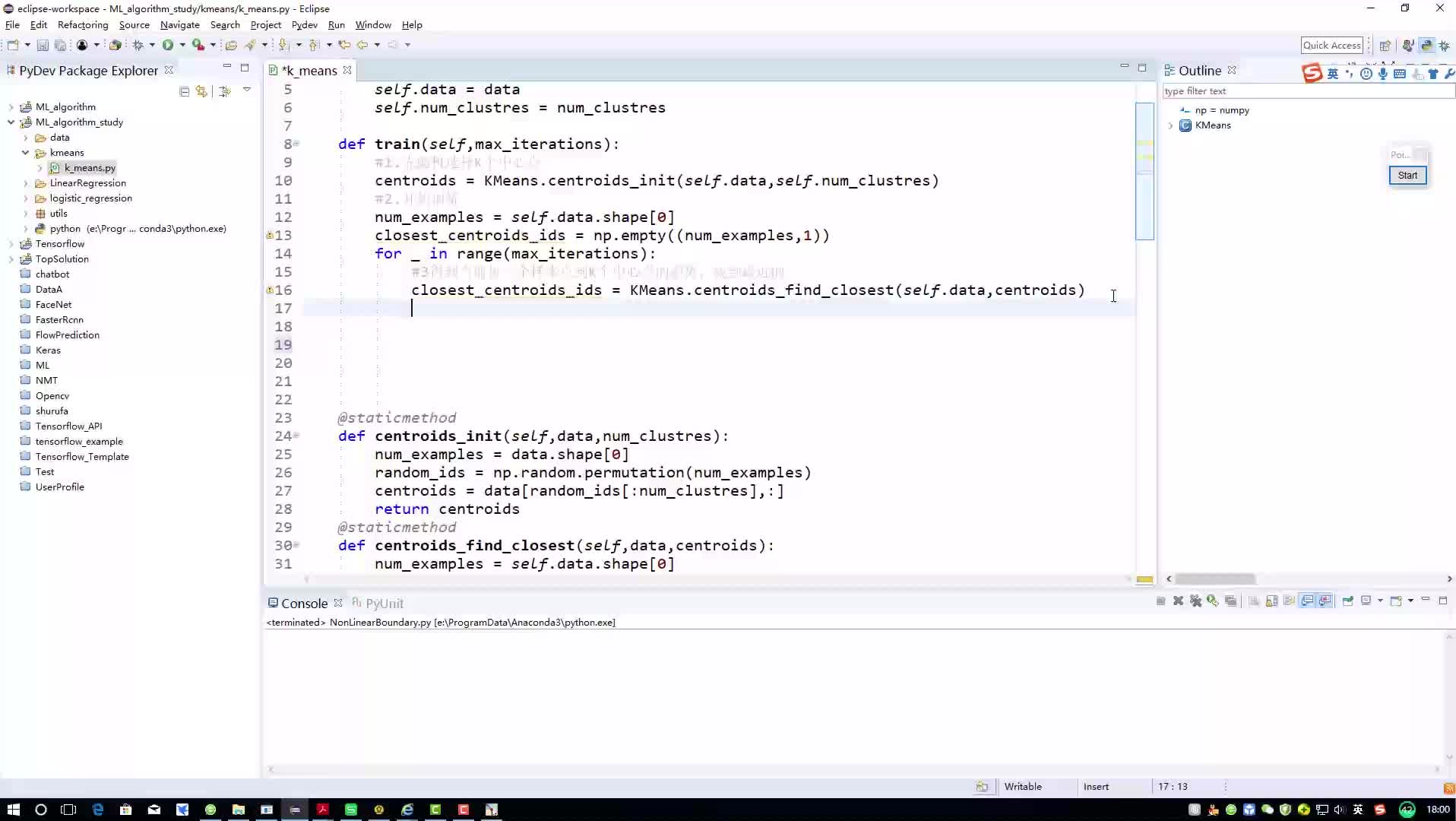This screenshot has width=1456, height=821.
Task: Click the Sogou emoji face icon
Action: click(x=1366, y=74)
